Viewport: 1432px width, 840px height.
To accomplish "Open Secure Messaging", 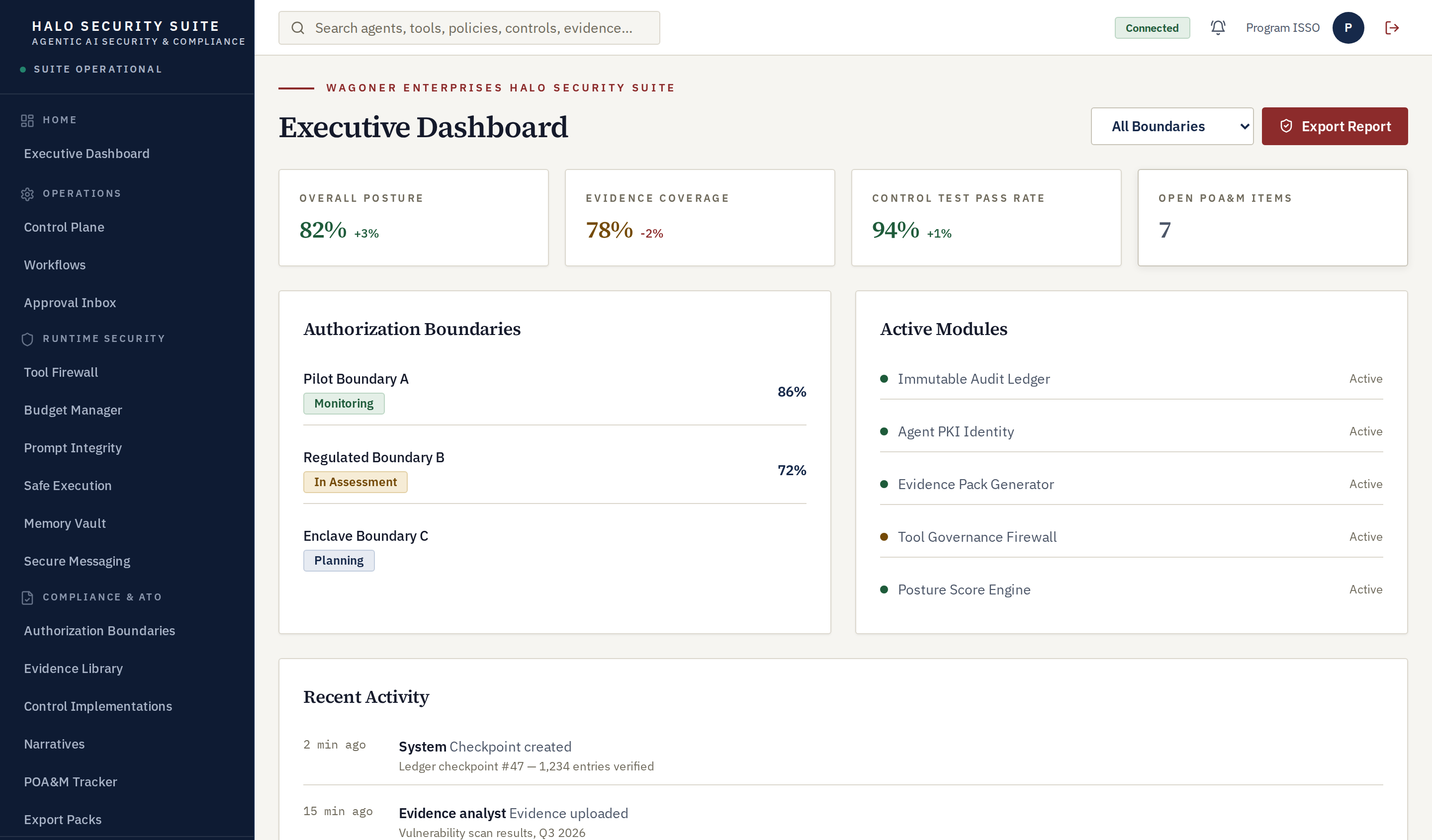I will click(77, 561).
